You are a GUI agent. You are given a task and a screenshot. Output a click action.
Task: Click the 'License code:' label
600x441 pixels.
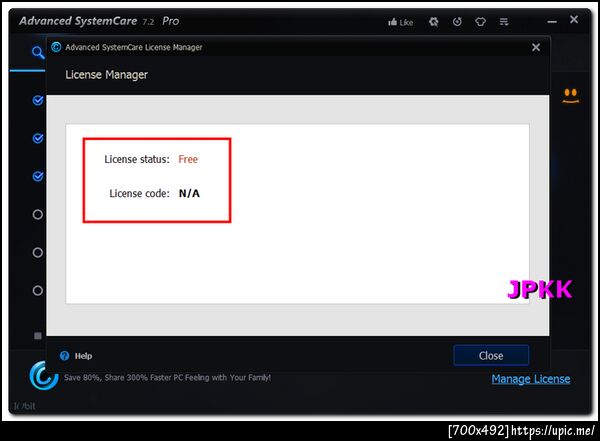point(139,193)
